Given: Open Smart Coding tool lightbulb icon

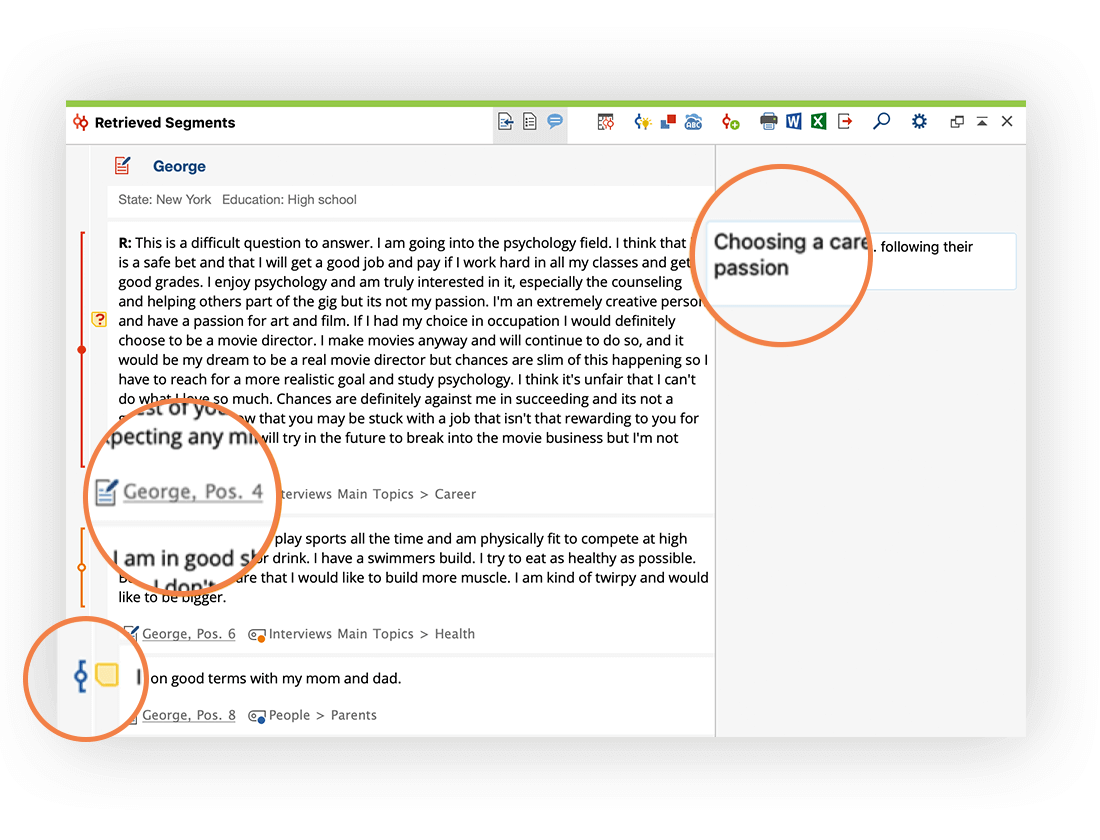Looking at the screenshot, I should pyautogui.click(x=643, y=122).
